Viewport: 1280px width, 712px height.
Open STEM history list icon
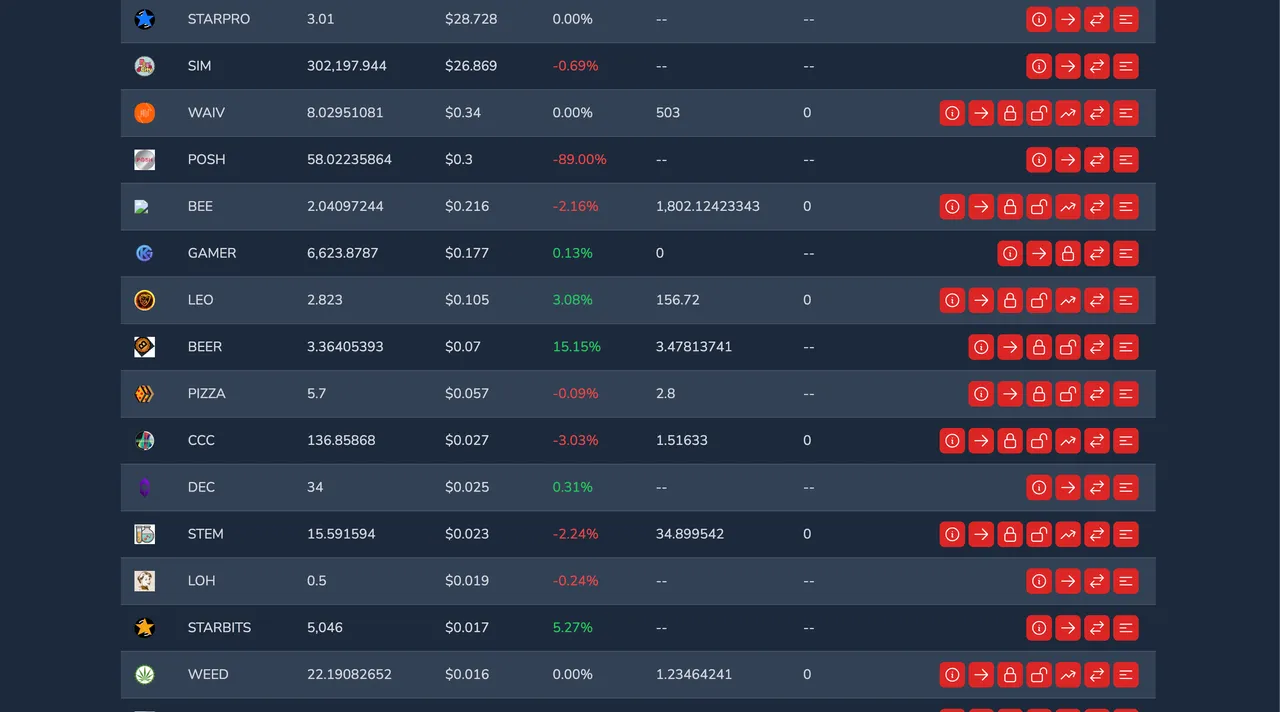tap(1126, 535)
